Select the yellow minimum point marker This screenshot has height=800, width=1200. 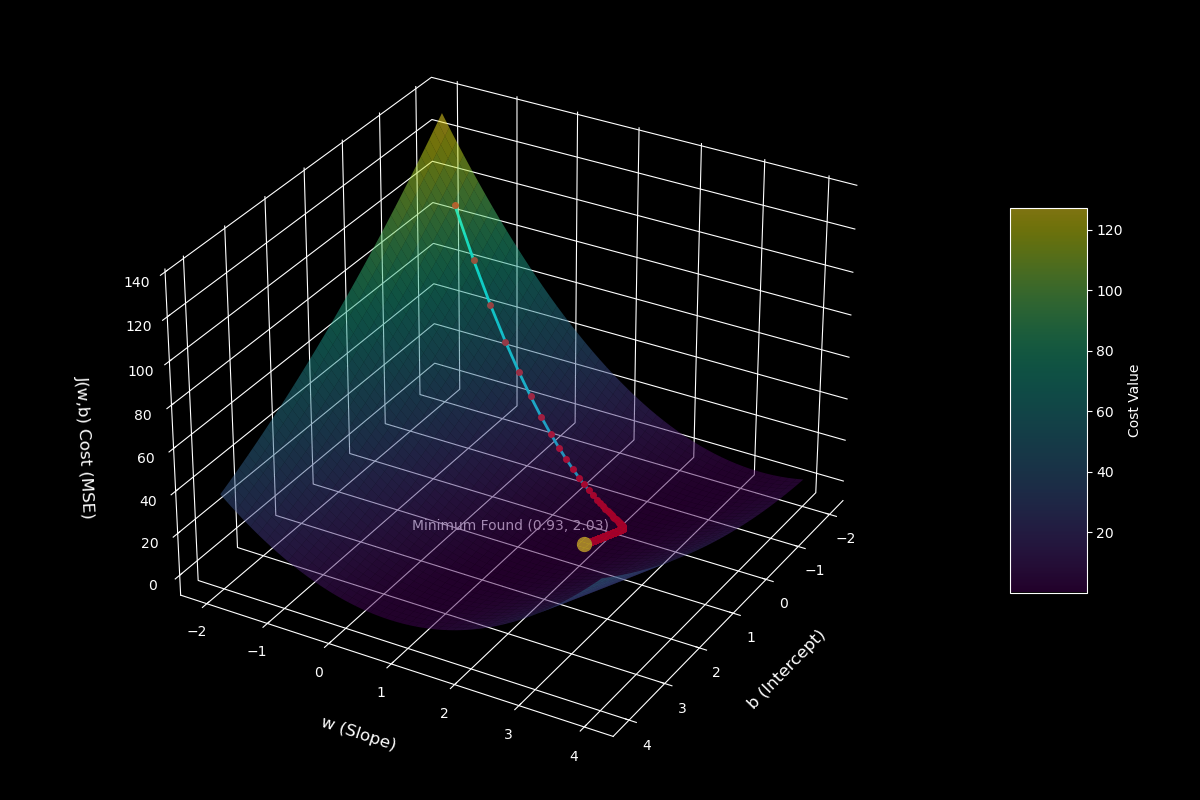pos(583,543)
